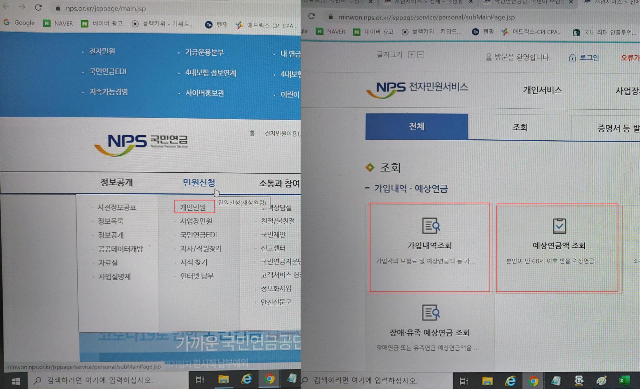Open the Google bookmark in left browser

point(19,23)
